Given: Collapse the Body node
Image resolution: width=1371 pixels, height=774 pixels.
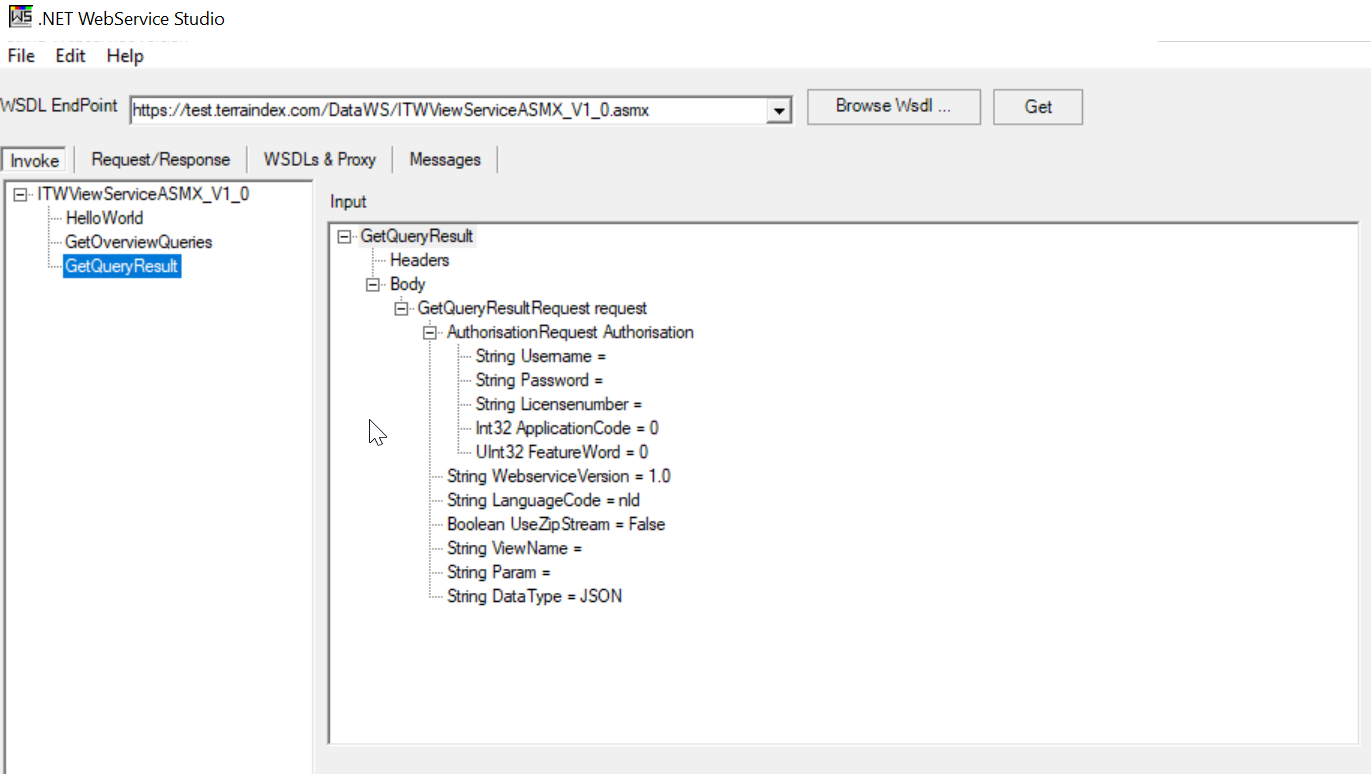Looking at the screenshot, I should (374, 285).
